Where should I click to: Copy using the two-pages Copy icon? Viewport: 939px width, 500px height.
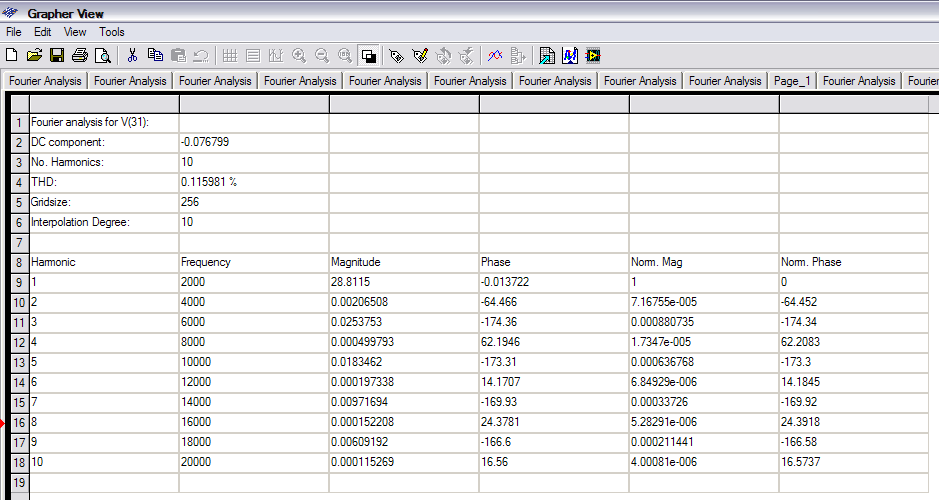coord(155,56)
